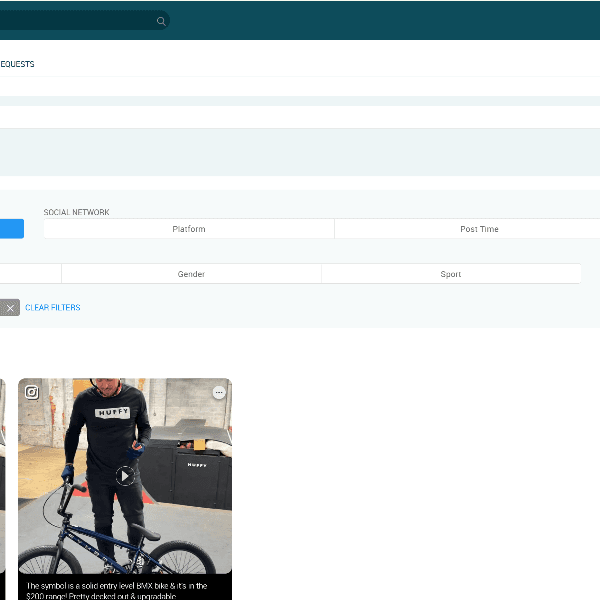The width and height of the screenshot is (600, 600).
Task: Expand the Gender filter dropdown
Action: (191, 274)
